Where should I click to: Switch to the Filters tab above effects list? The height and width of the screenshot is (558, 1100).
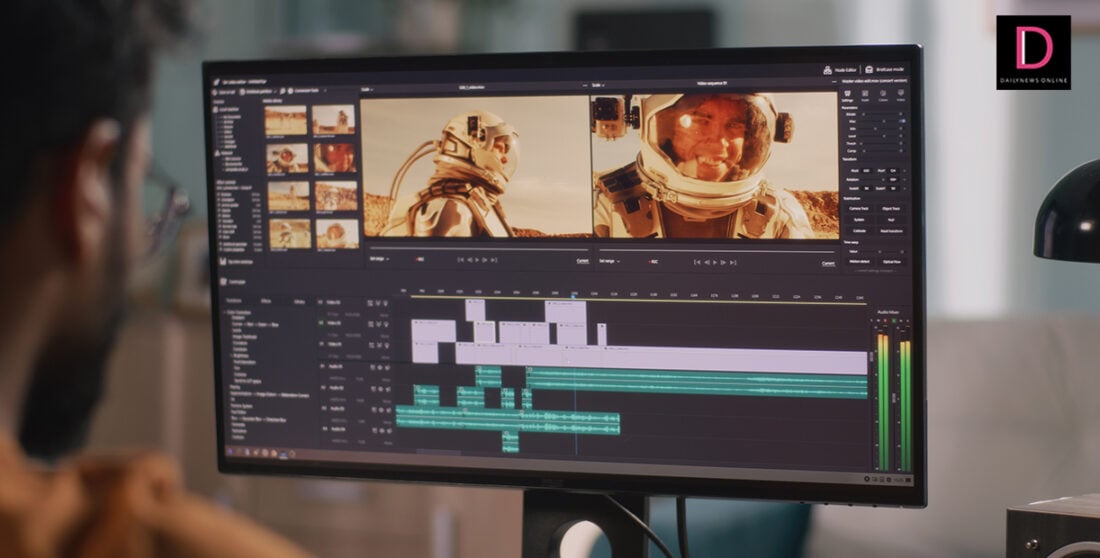tap(299, 301)
